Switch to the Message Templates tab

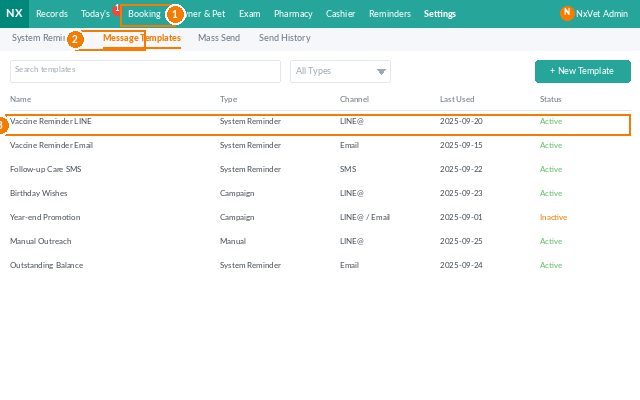[x=142, y=38]
